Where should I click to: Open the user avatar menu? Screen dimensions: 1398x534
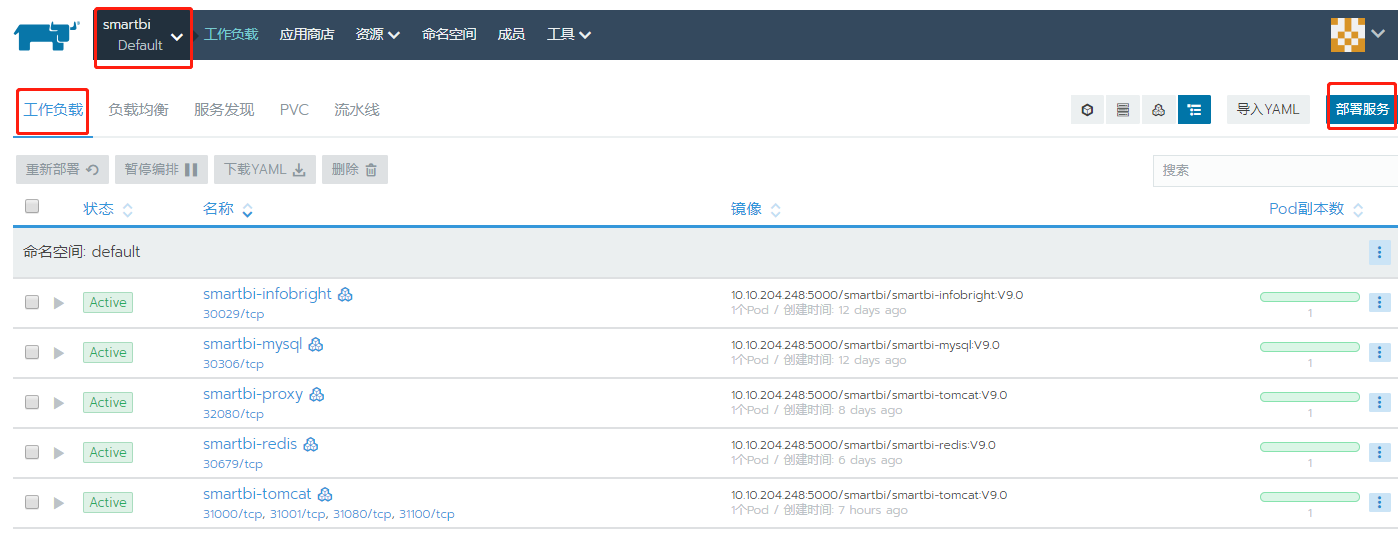pyautogui.click(x=1358, y=35)
